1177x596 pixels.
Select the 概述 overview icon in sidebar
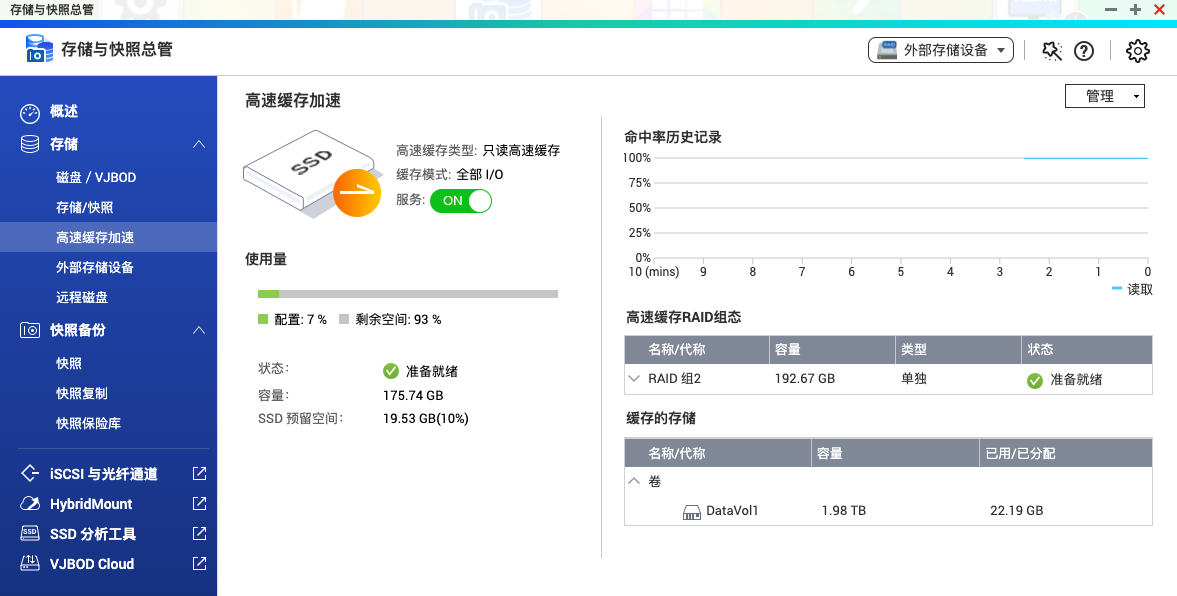31,112
